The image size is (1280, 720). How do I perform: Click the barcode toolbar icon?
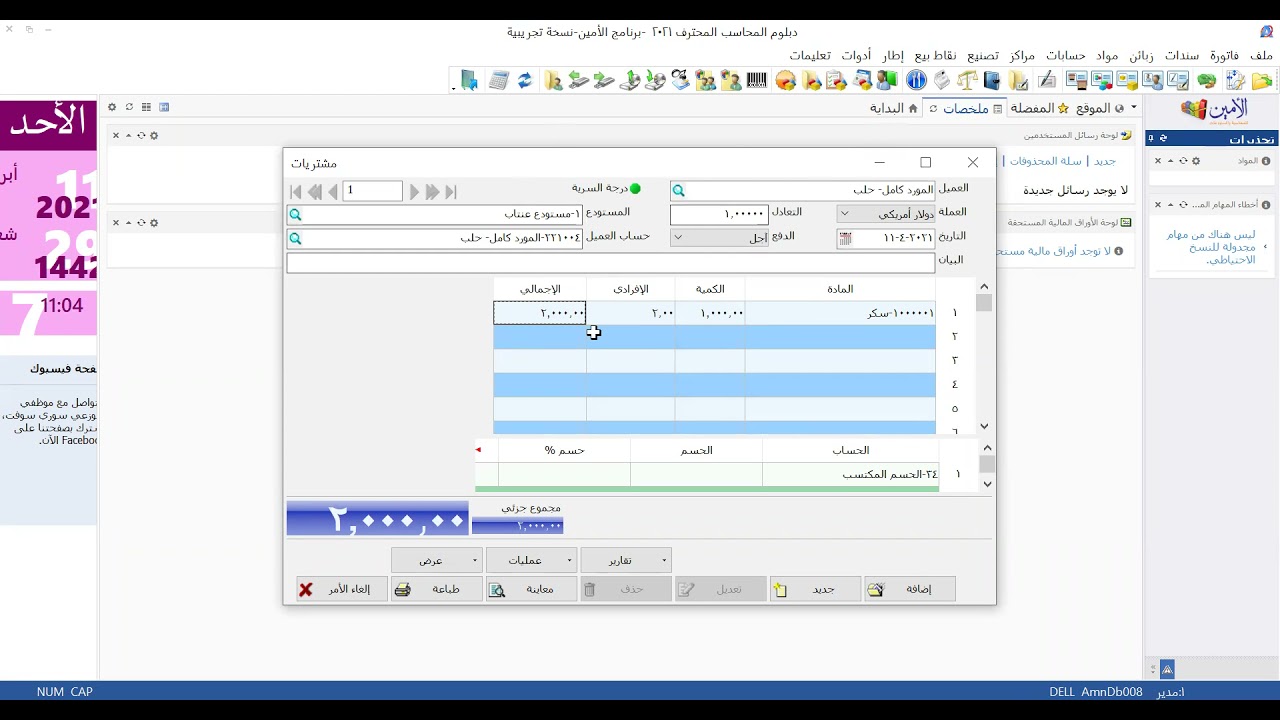click(757, 80)
